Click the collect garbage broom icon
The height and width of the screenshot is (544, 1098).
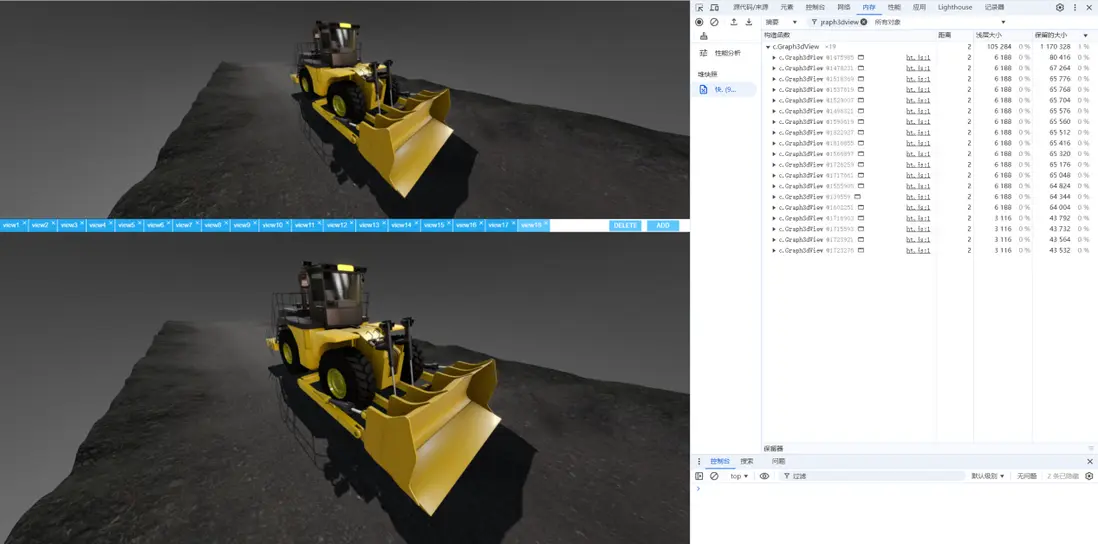[704, 36]
